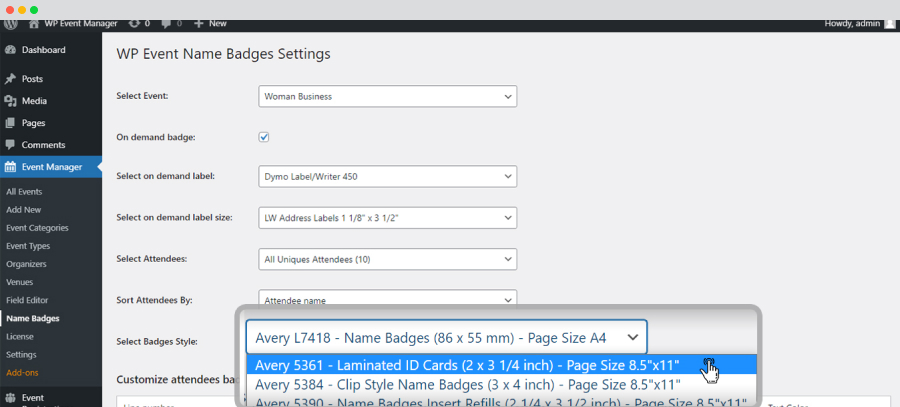Click the Select Badges Style label text
Image resolution: width=900 pixels, height=407 pixels.
pos(157,342)
